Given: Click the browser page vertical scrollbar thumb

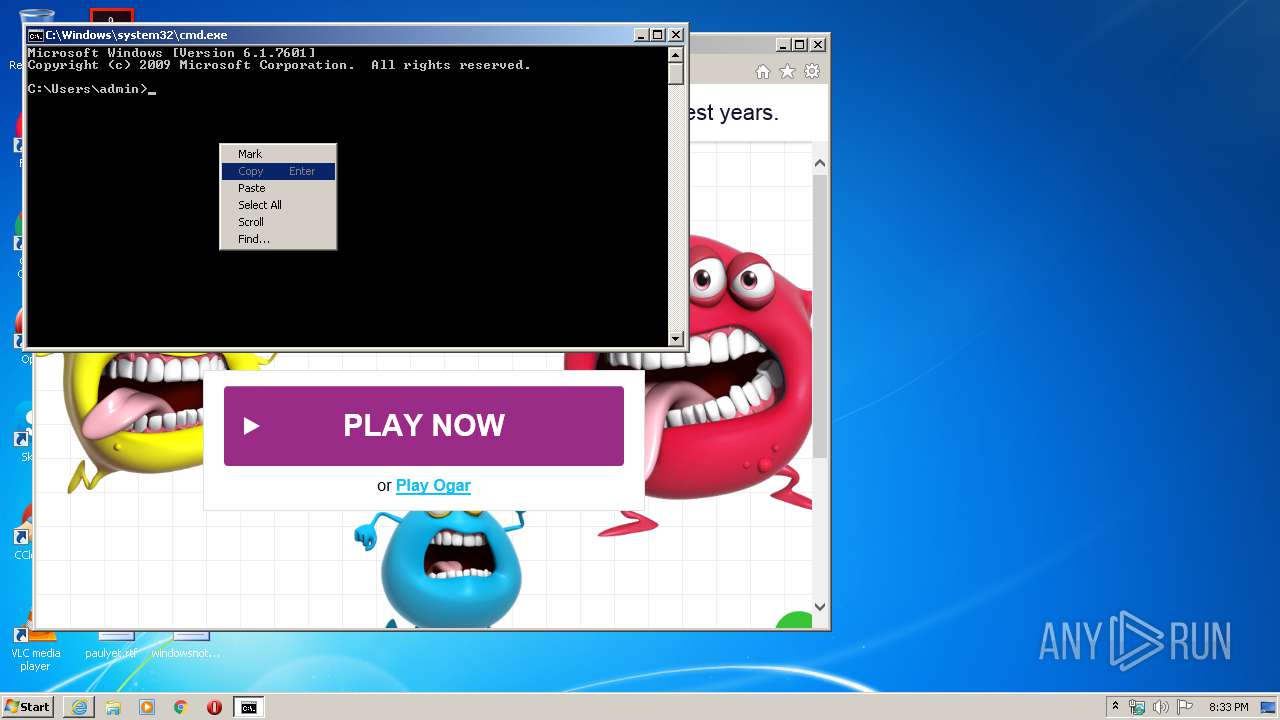Looking at the screenshot, I should 820,315.
